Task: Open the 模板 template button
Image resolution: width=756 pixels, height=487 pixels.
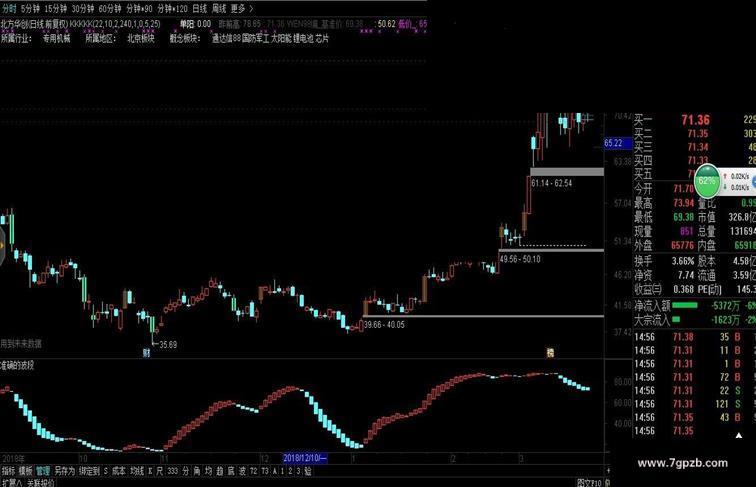Action: click(x=25, y=471)
